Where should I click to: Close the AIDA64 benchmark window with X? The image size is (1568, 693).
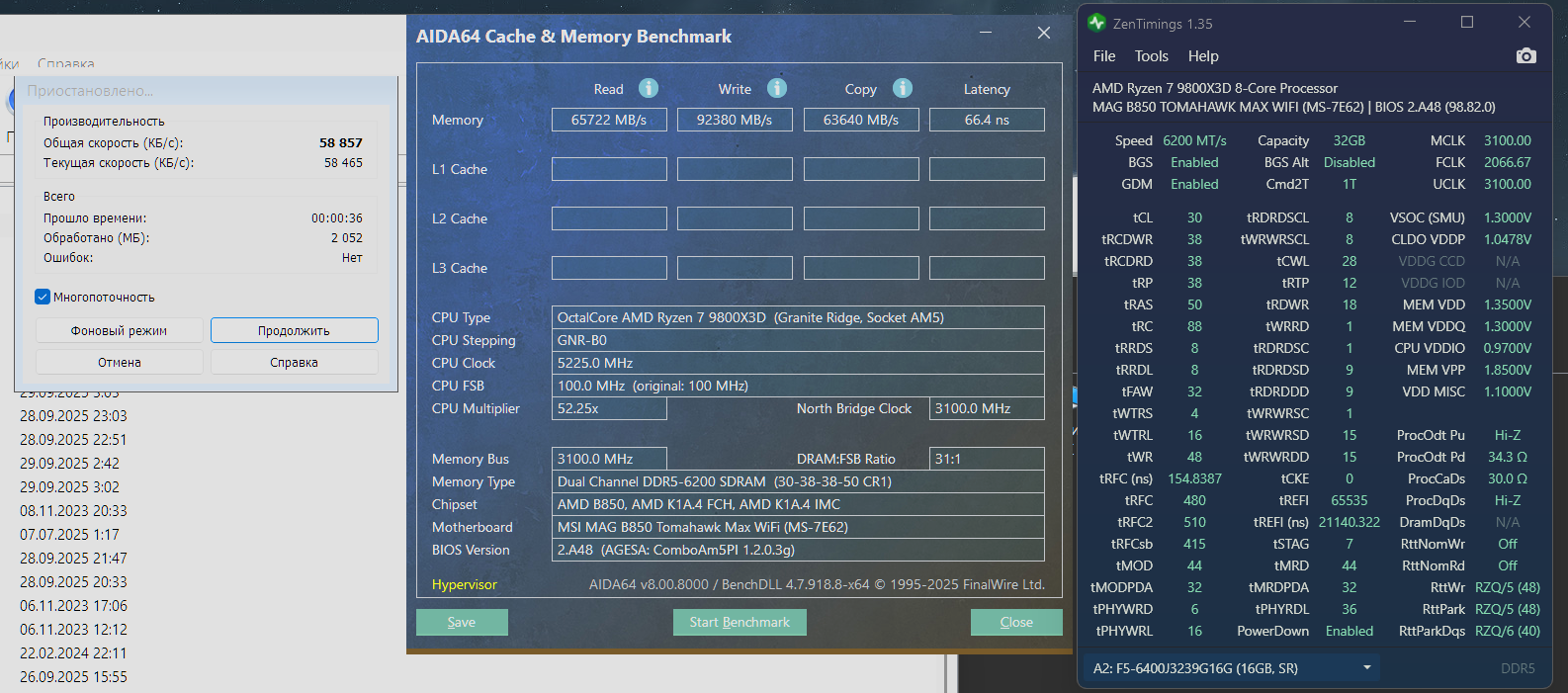click(1043, 33)
